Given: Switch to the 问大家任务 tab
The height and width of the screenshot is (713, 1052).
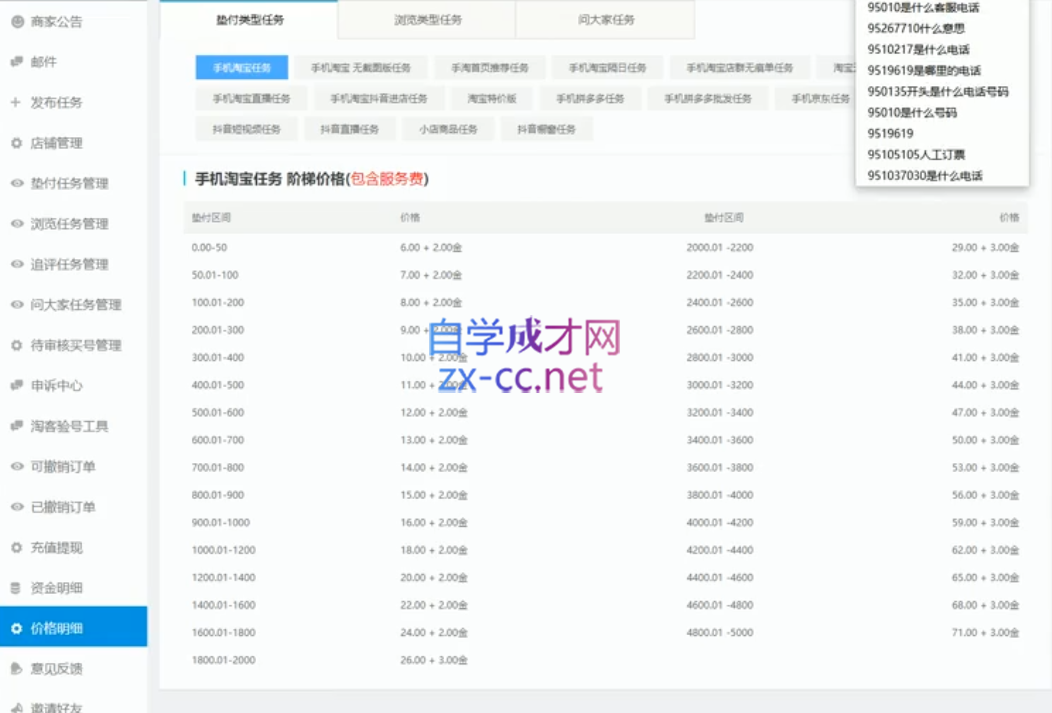Looking at the screenshot, I should click(606, 20).
